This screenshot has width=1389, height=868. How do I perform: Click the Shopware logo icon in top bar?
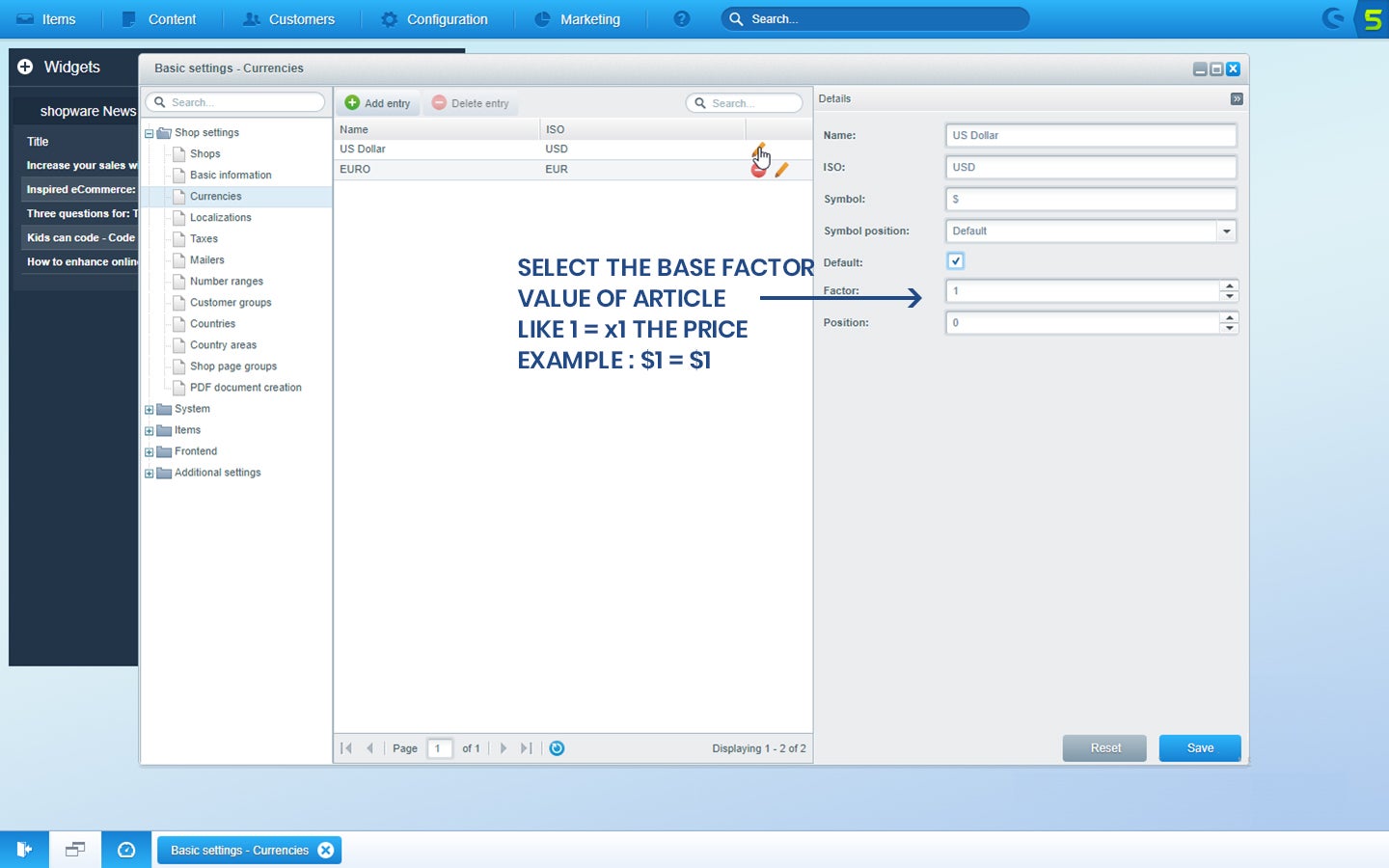pyautogui.click(x=1334, y=18)
